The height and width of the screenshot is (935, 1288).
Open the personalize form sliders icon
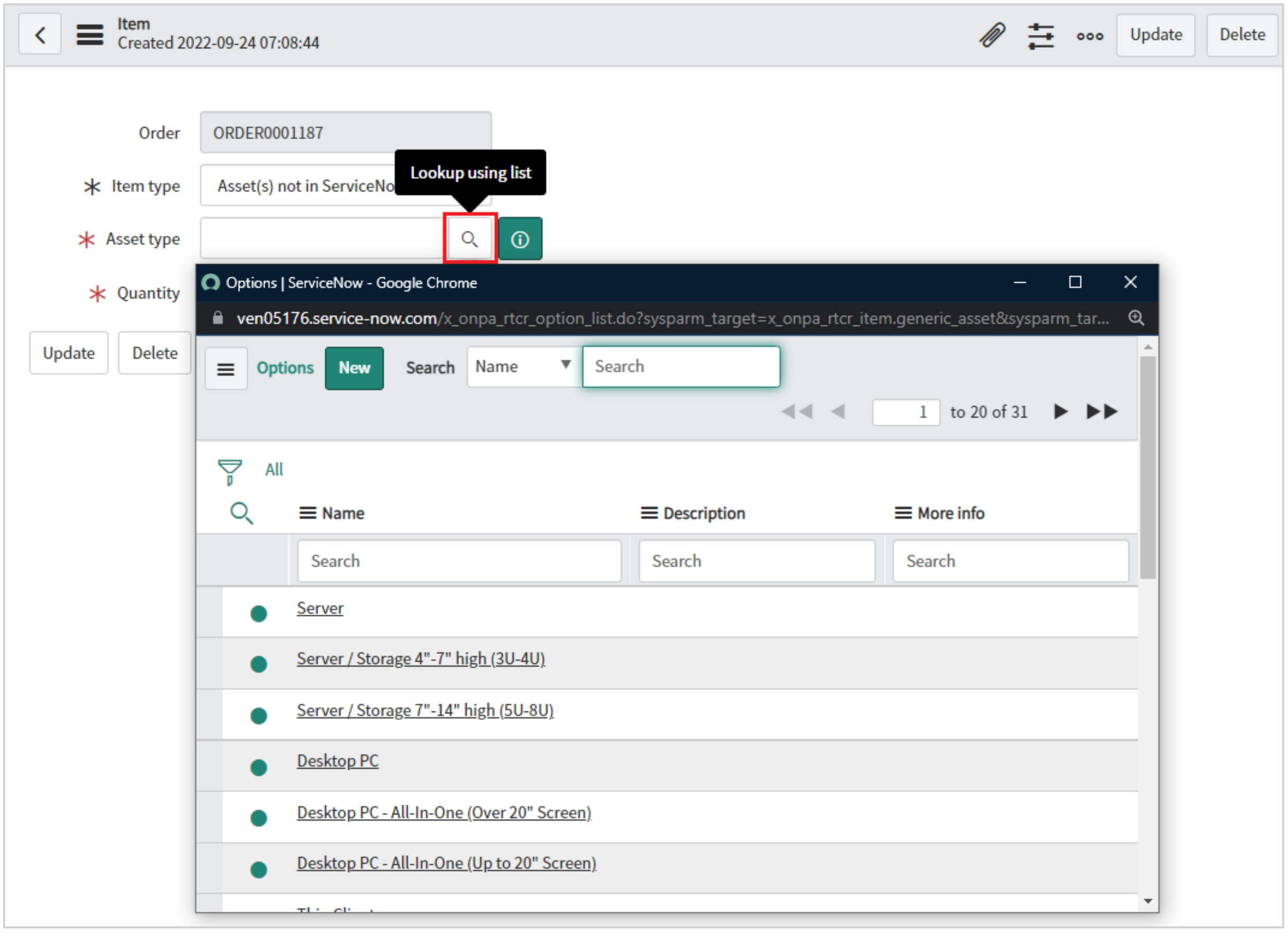[x=1040, y=35]
